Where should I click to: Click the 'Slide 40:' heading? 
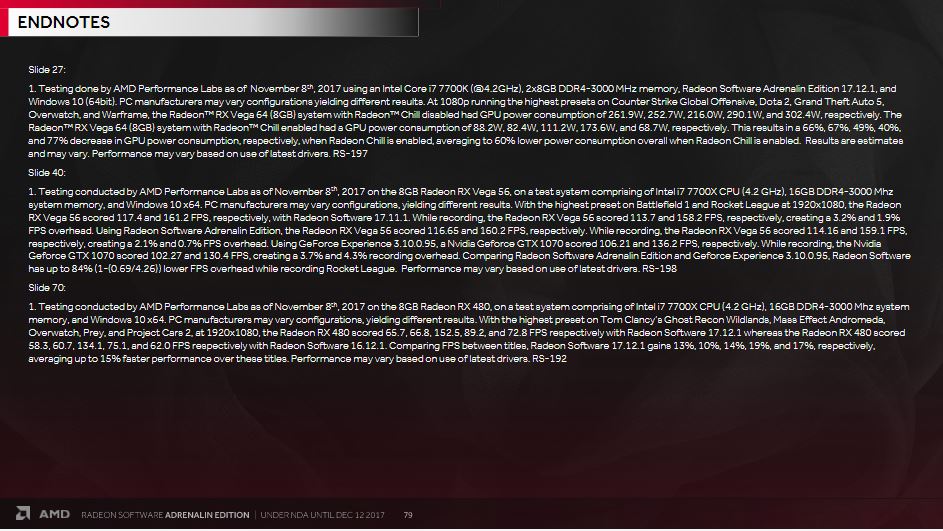(x=47, y=173)
